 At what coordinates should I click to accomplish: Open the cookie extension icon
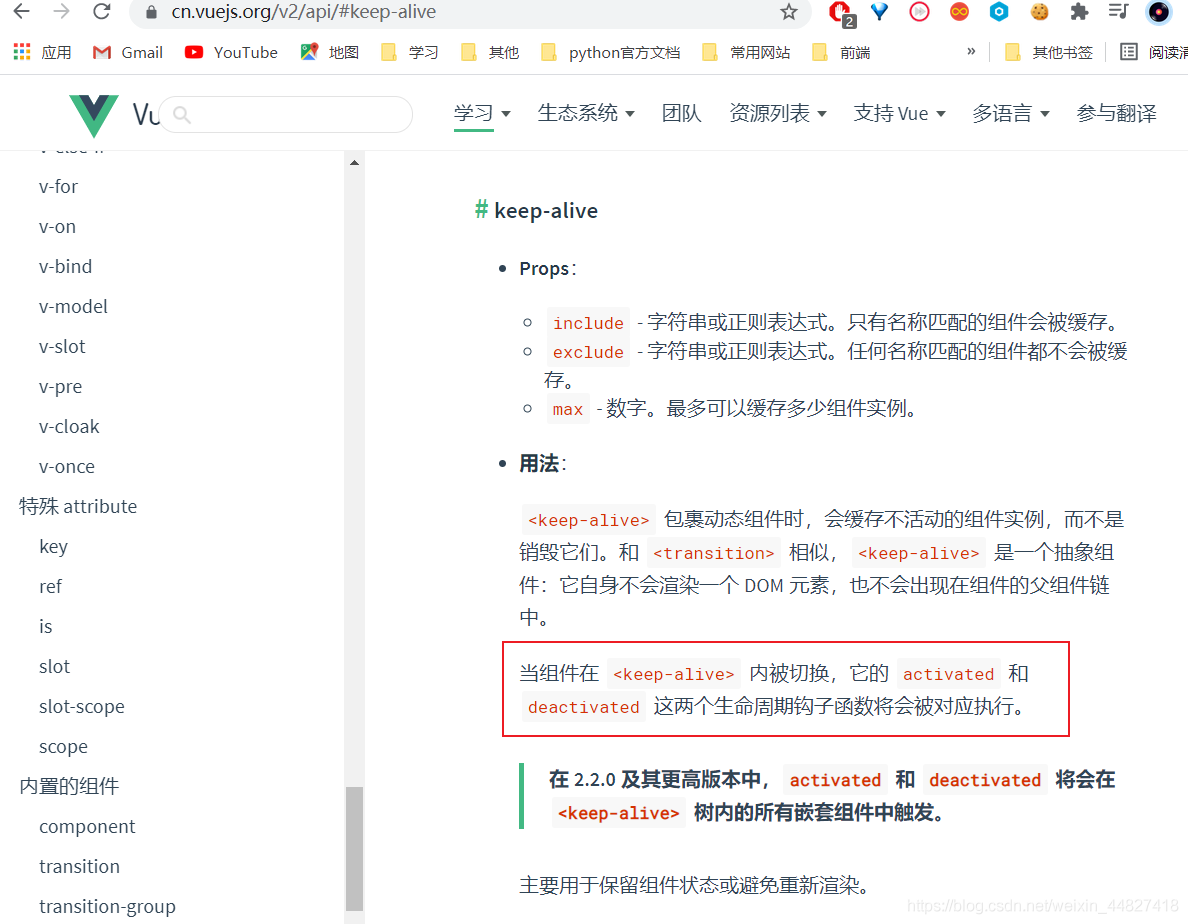pos(1040,11)
